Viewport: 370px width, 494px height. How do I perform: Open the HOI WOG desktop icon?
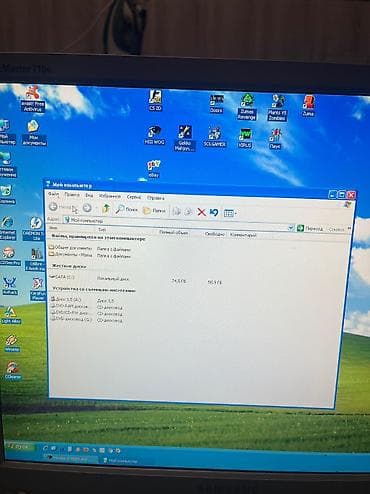[154, 135]
